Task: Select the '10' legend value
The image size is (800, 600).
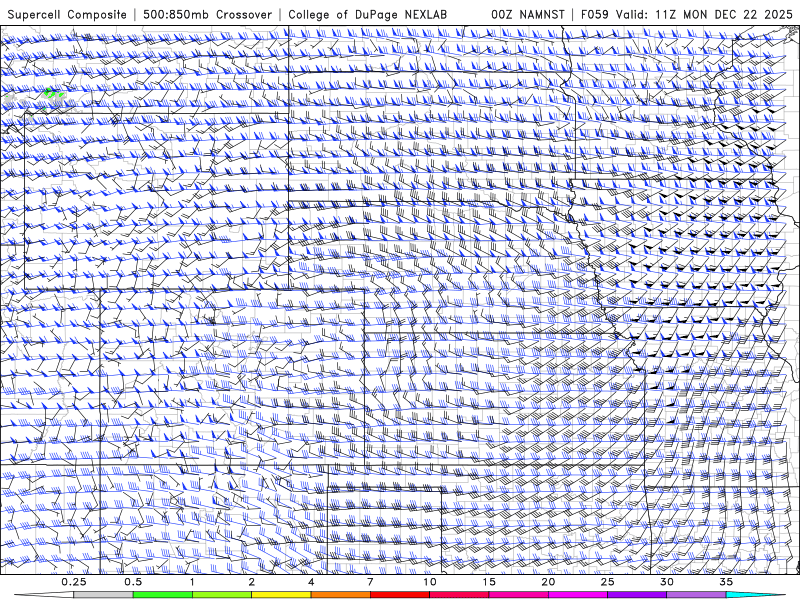Action: [430, 582]
